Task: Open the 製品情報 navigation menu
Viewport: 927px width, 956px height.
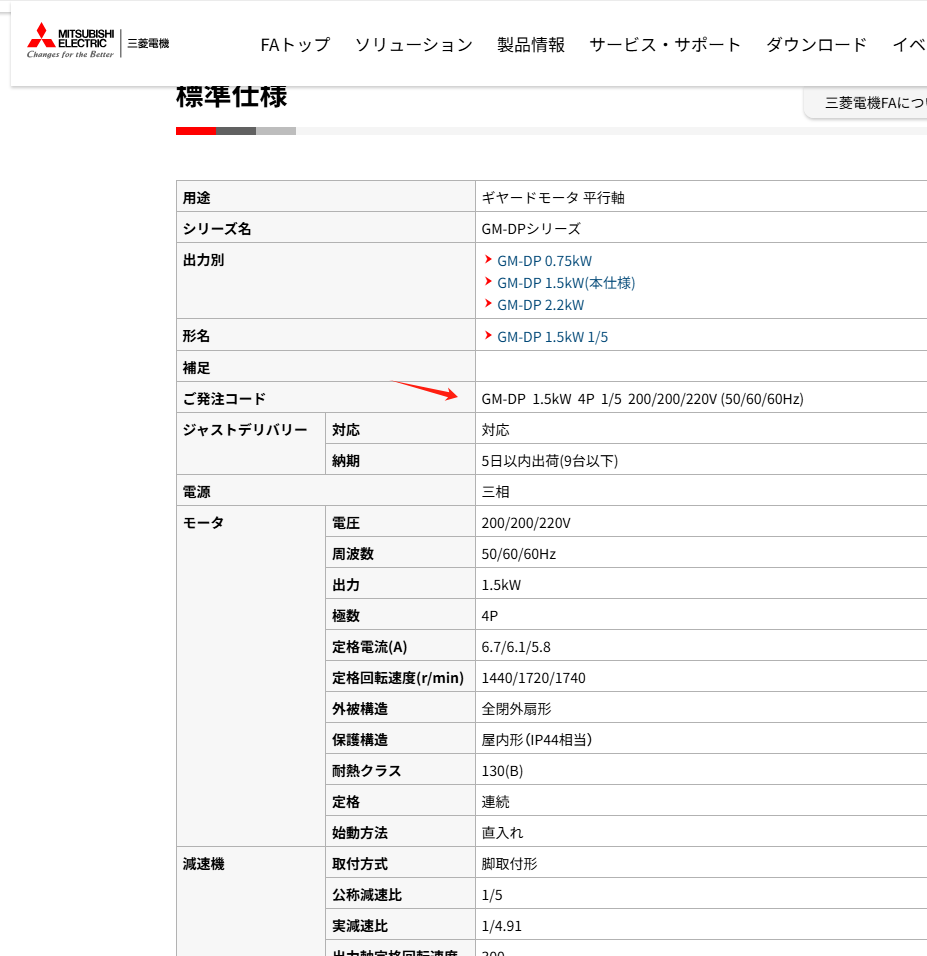Action: pyautogui.click(x=530, y=45)
